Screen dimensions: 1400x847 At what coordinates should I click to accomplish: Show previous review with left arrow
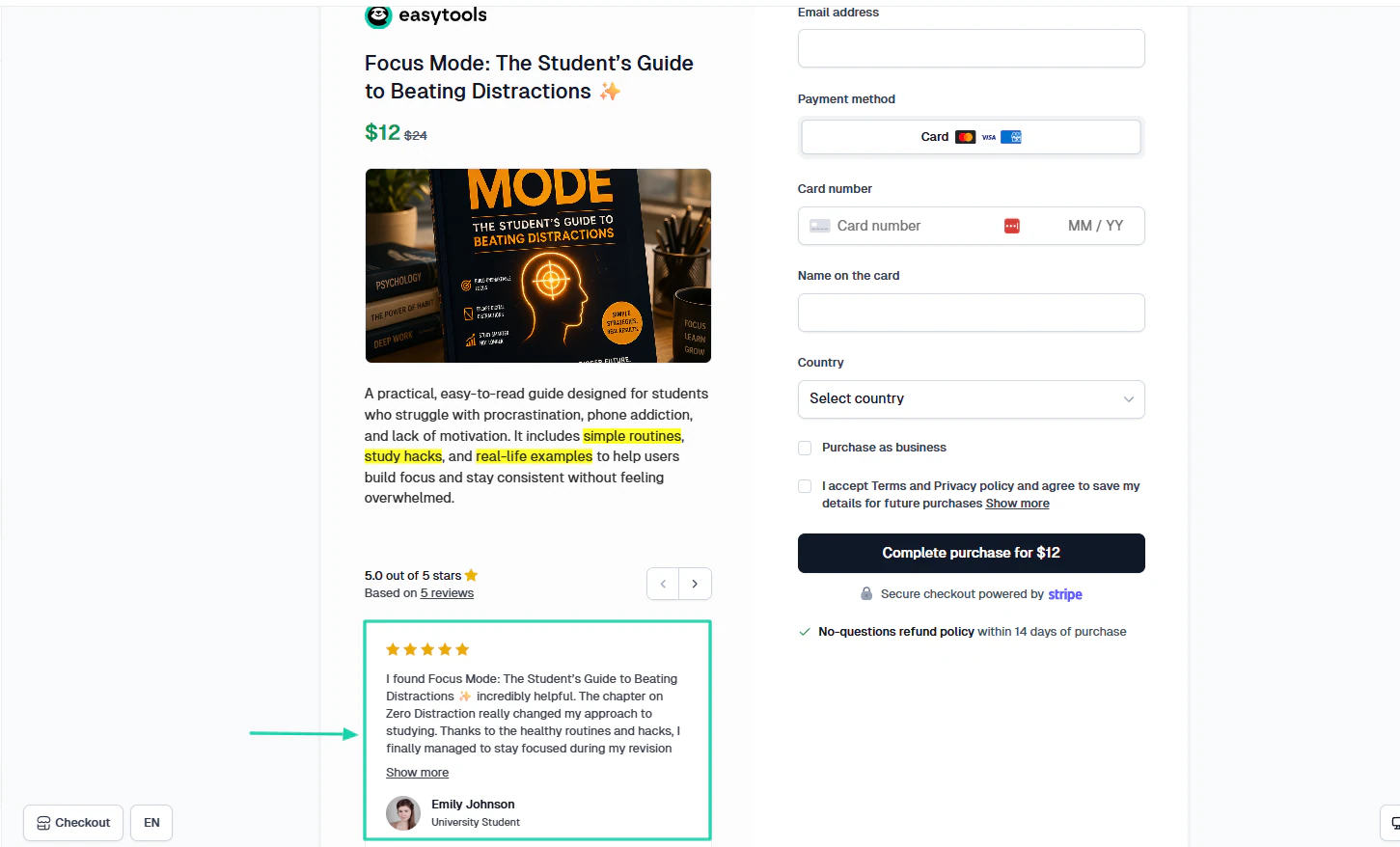point(663,584)
